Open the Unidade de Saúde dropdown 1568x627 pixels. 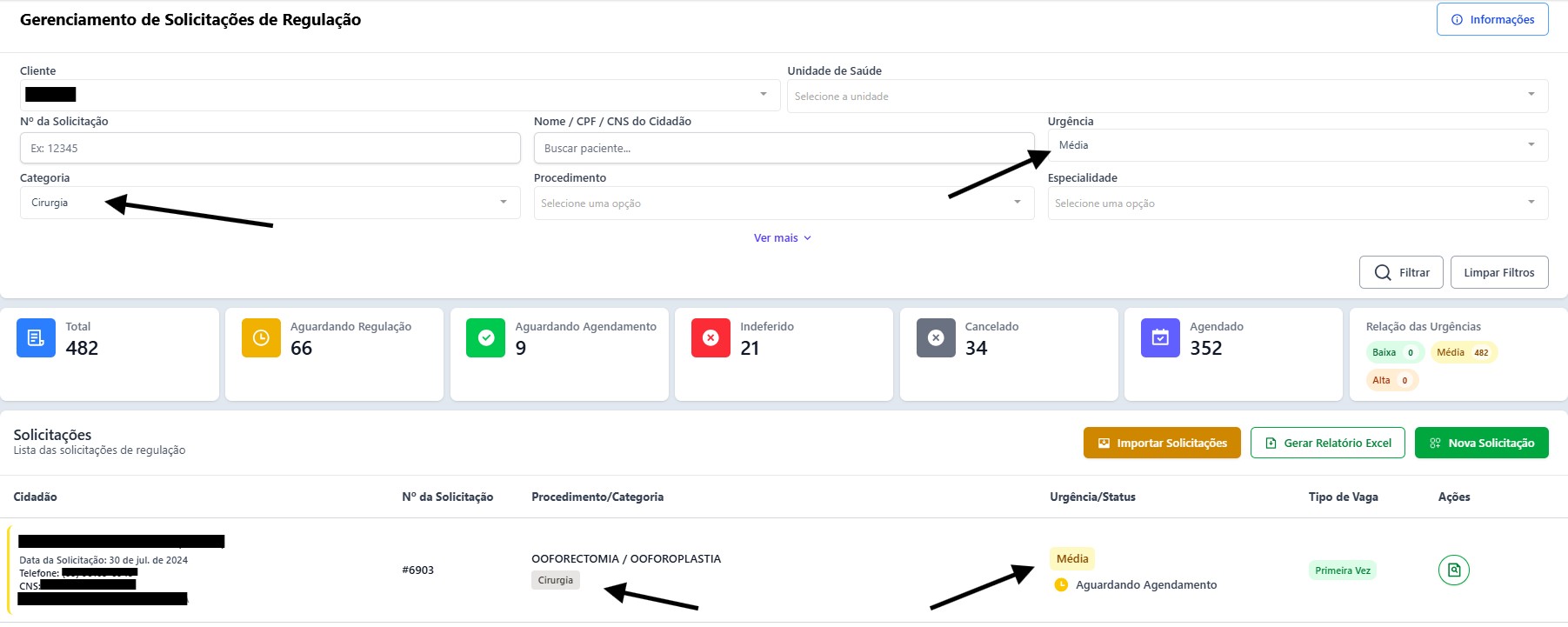(1167, 96)
